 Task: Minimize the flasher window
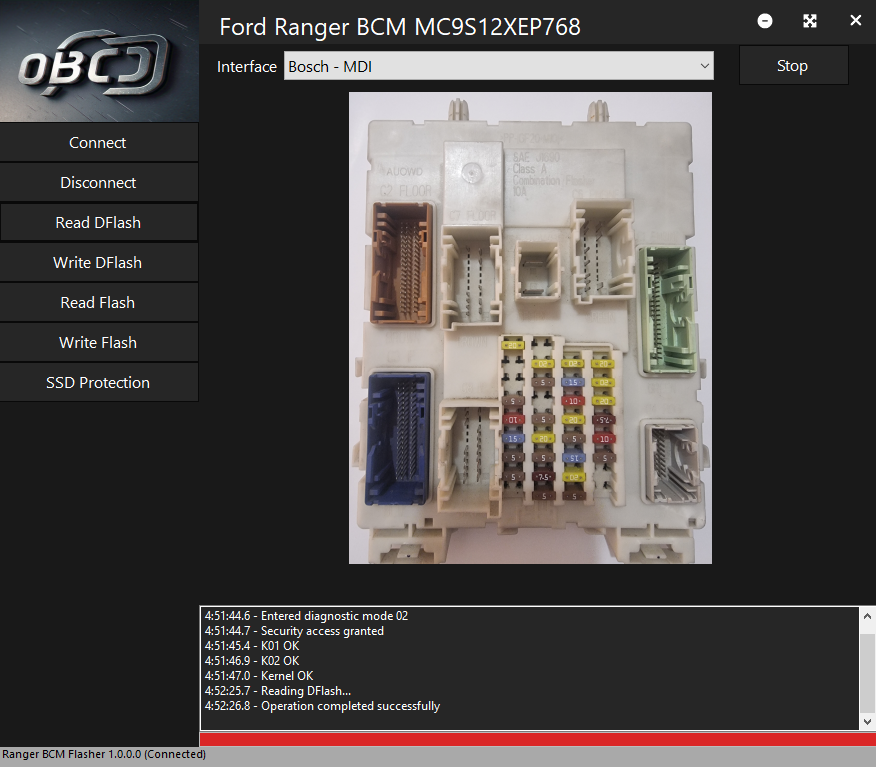click(x=765, y=21)
